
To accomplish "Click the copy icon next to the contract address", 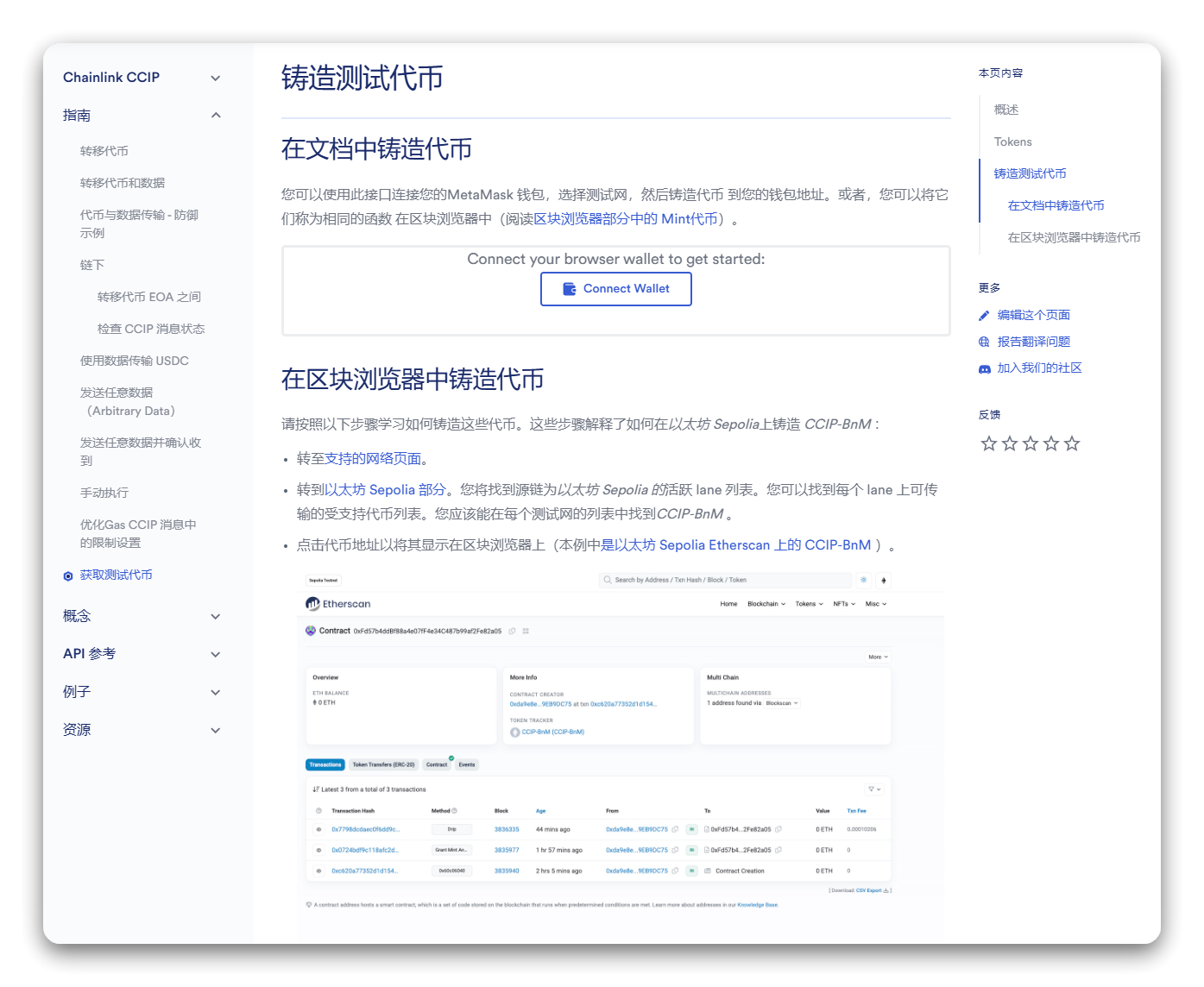I will [512, 631].
